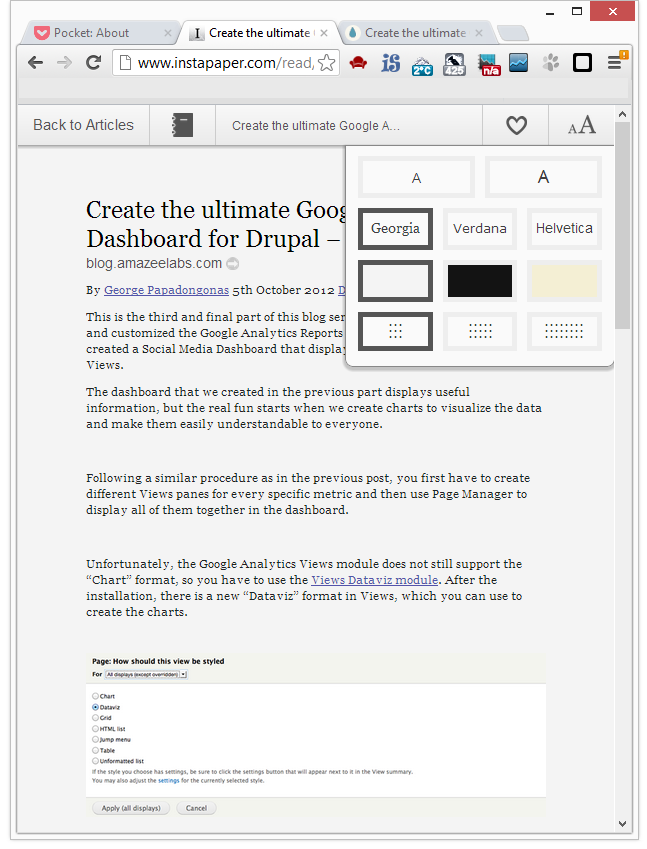
Task: Click the 425 counter extension icon
Action: coord(454,64)
